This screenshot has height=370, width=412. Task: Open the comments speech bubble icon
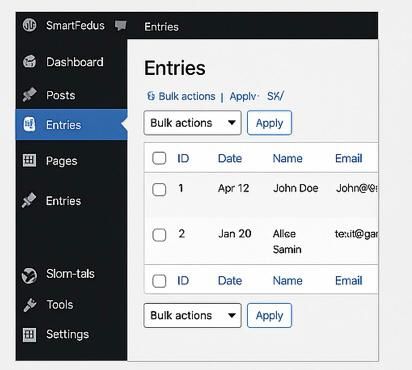click(x=121, y=25)
